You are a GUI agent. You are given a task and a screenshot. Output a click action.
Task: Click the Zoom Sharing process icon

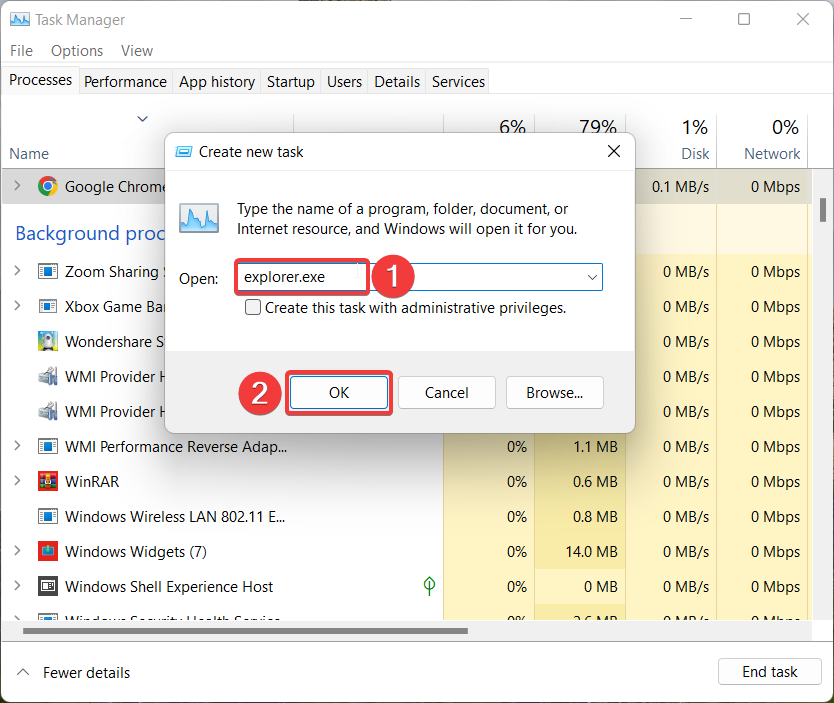pos(48,271)
